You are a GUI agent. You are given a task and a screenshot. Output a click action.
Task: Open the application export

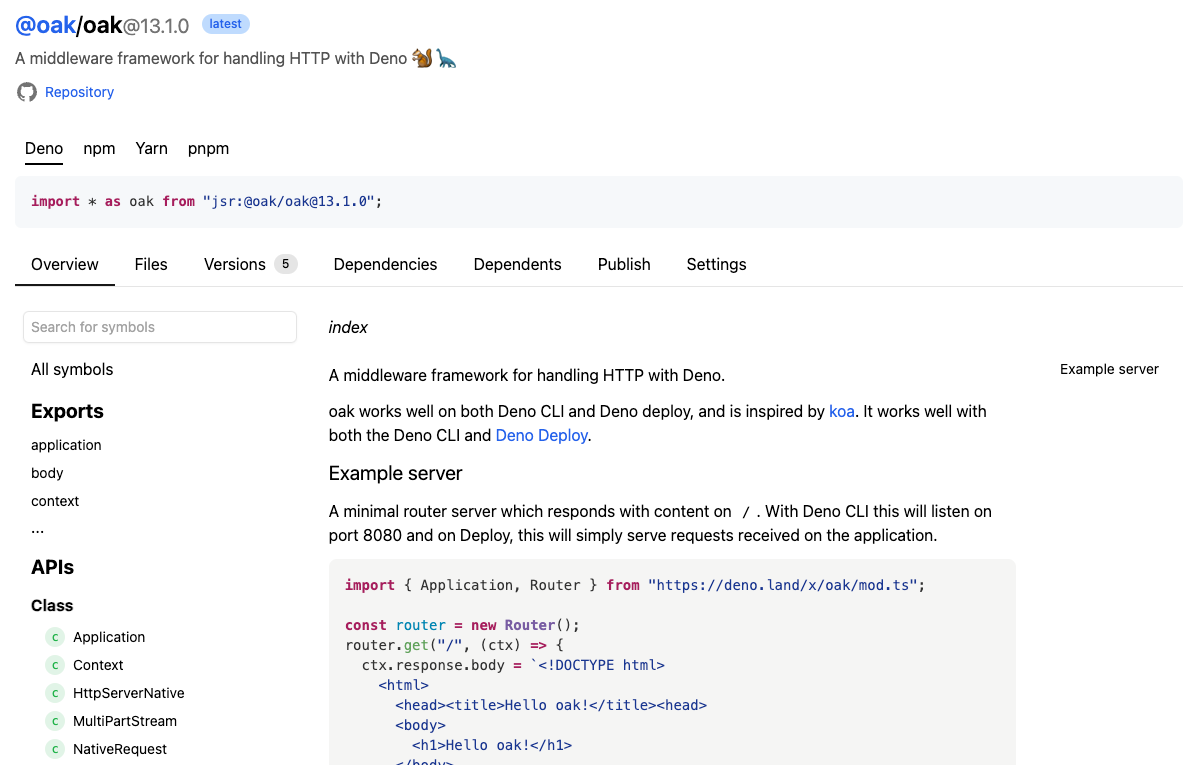point(66,445)
